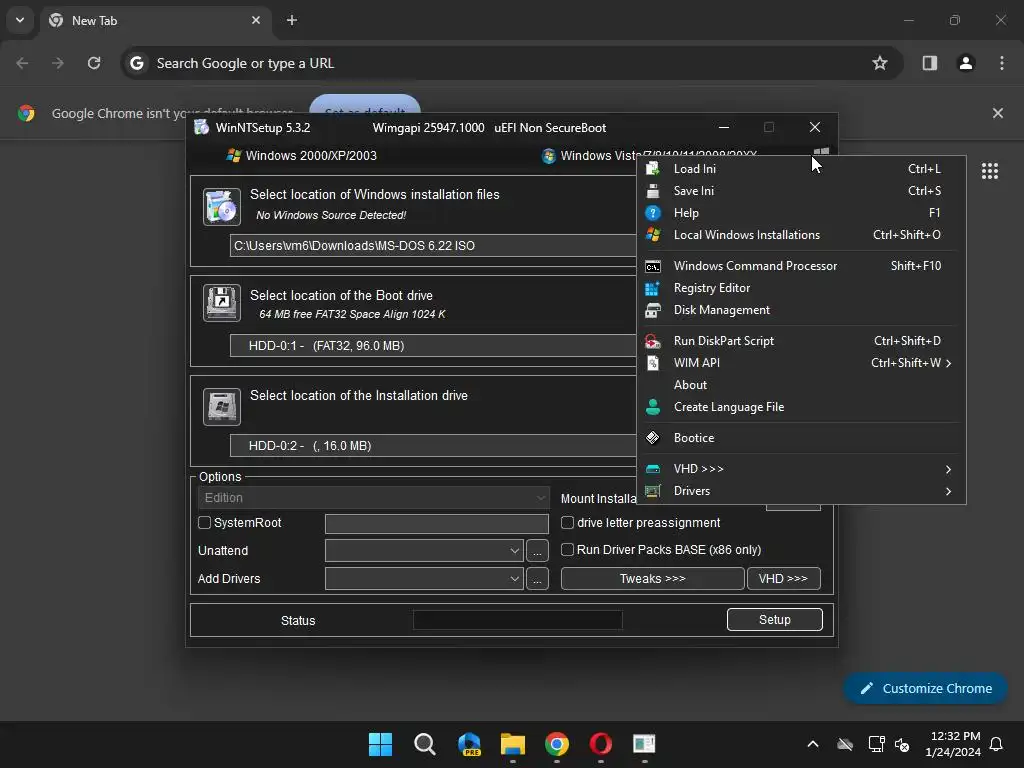Click the Run DiskPart Script icon
1024x768 pixels.
click(x=652, y=341)
